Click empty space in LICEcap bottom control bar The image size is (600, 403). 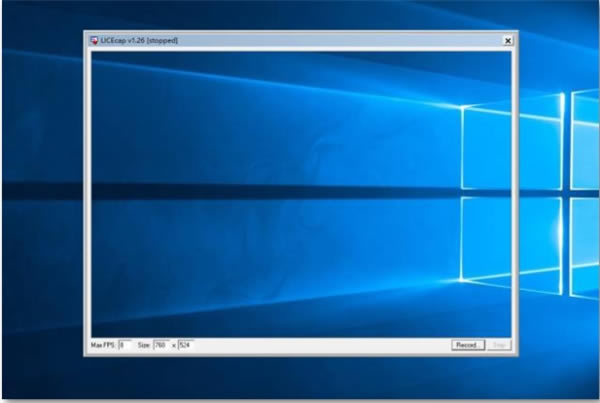[x=320, y=344]
